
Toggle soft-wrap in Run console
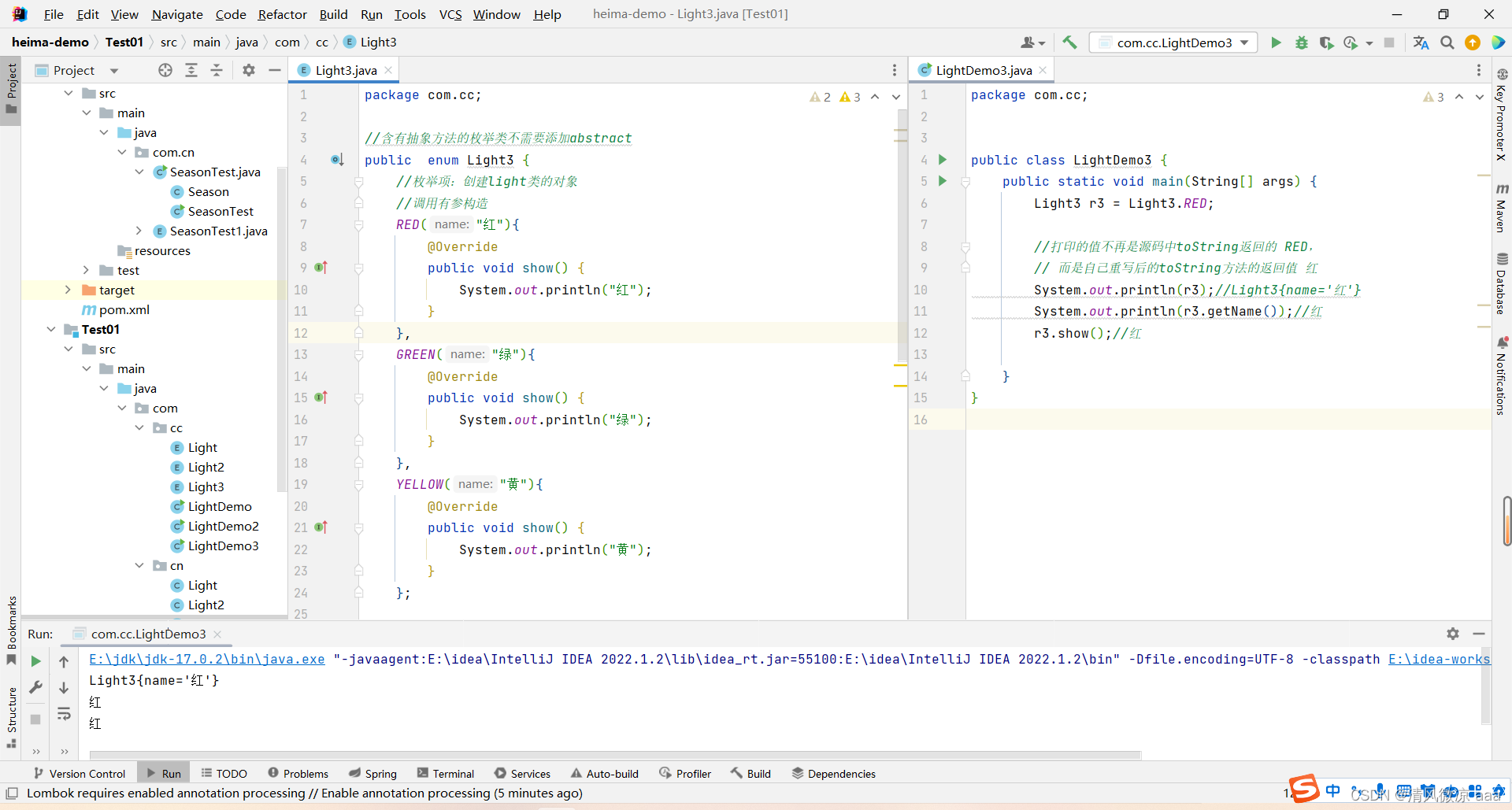pos(64,714)
